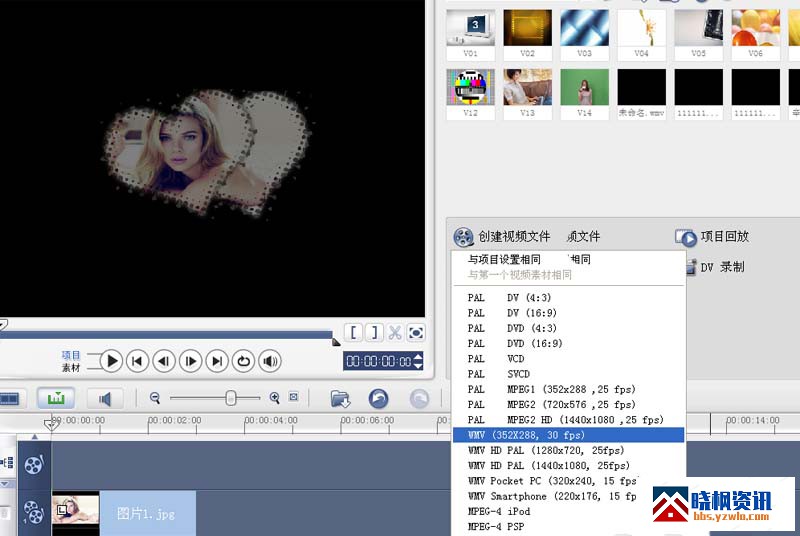
Task: Switch to audio view mode
Action: point(104,398)
